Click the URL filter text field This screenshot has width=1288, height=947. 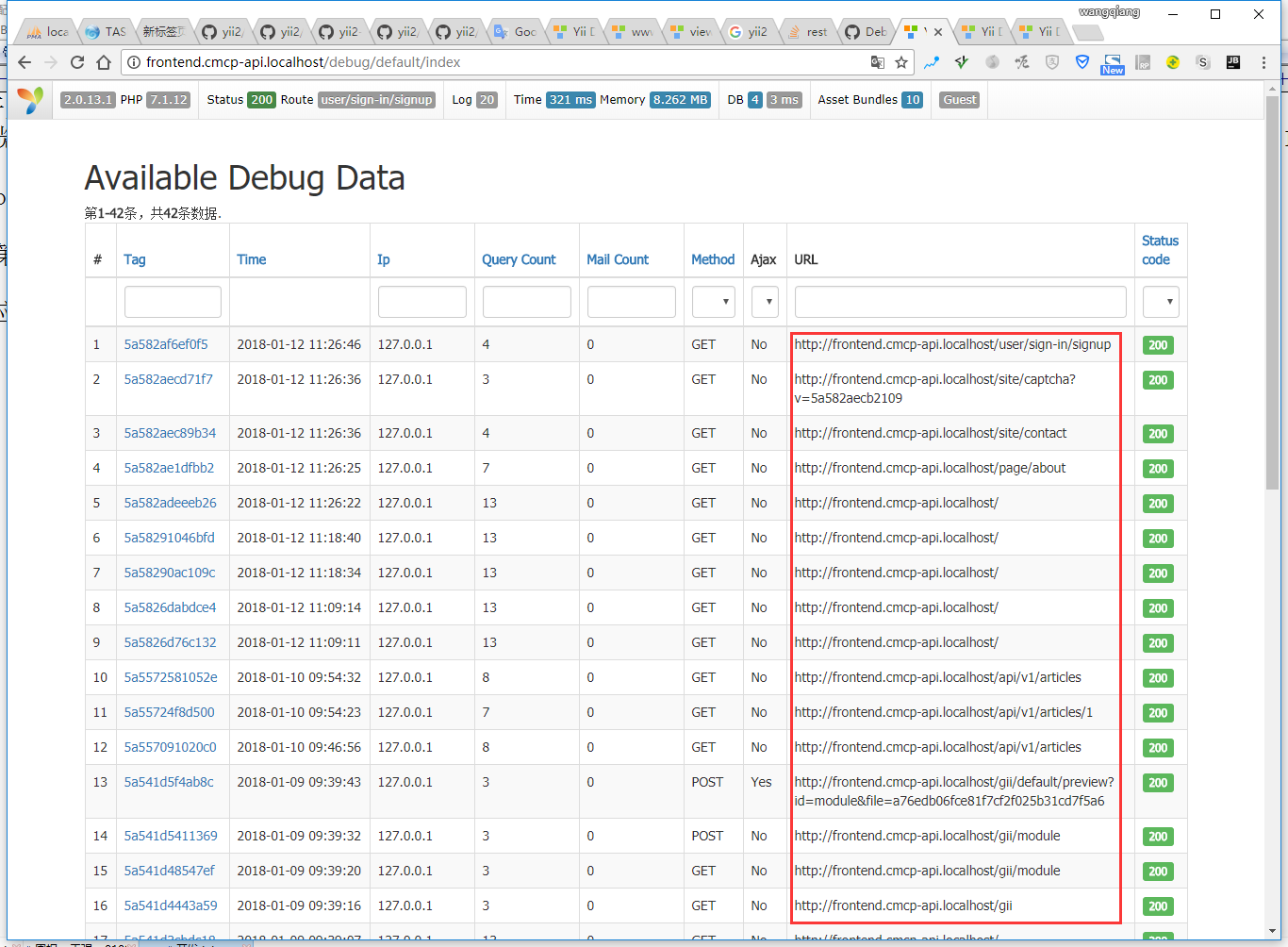coord(960,302)
